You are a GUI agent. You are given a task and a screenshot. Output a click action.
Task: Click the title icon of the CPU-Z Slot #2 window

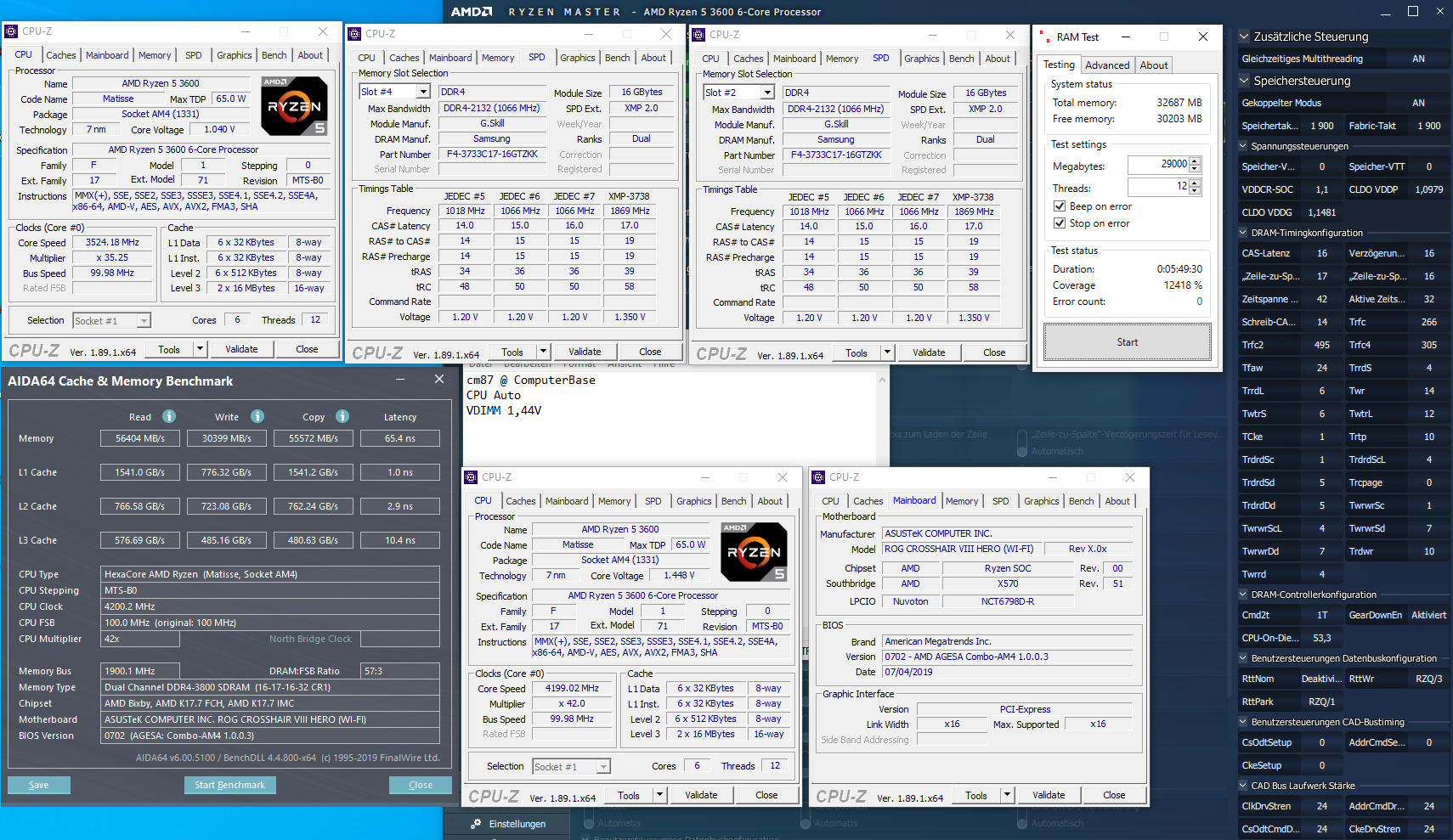[698, 35]
